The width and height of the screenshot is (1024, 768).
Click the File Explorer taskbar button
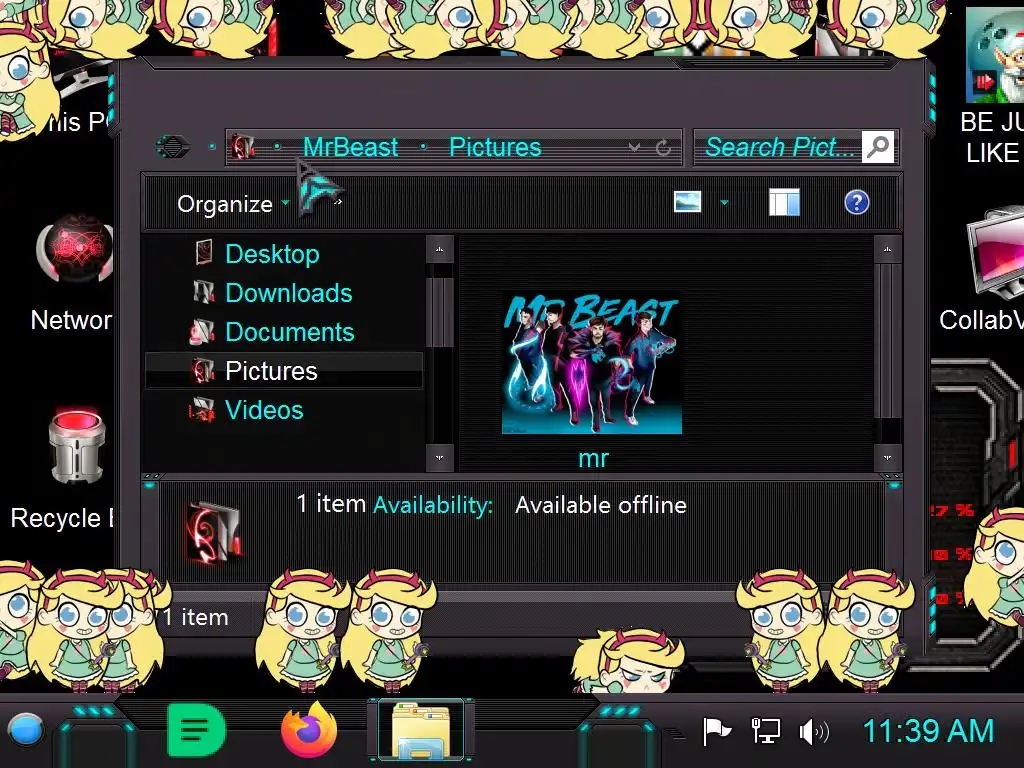(421, 730)
